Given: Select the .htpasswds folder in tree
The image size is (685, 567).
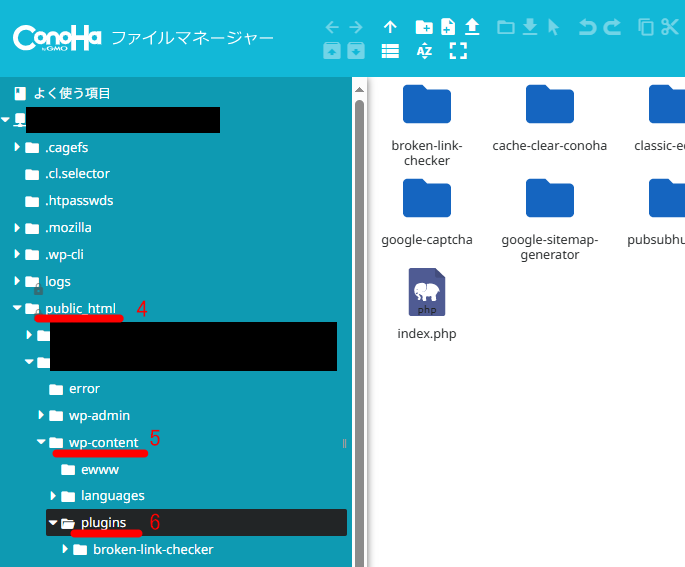Looking at the screenshot, I should [69, 201].
